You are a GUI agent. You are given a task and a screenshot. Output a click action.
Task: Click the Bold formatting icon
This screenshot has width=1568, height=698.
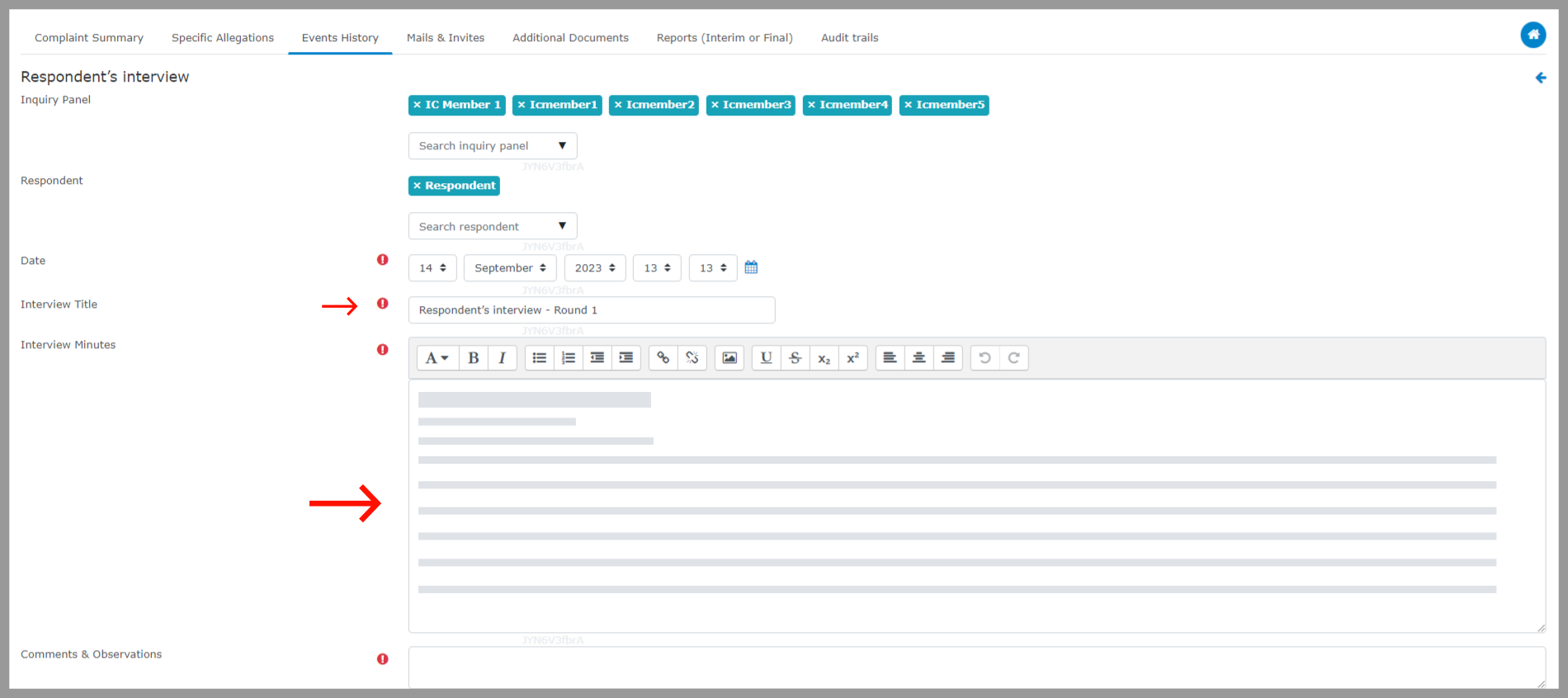point(473,358)
